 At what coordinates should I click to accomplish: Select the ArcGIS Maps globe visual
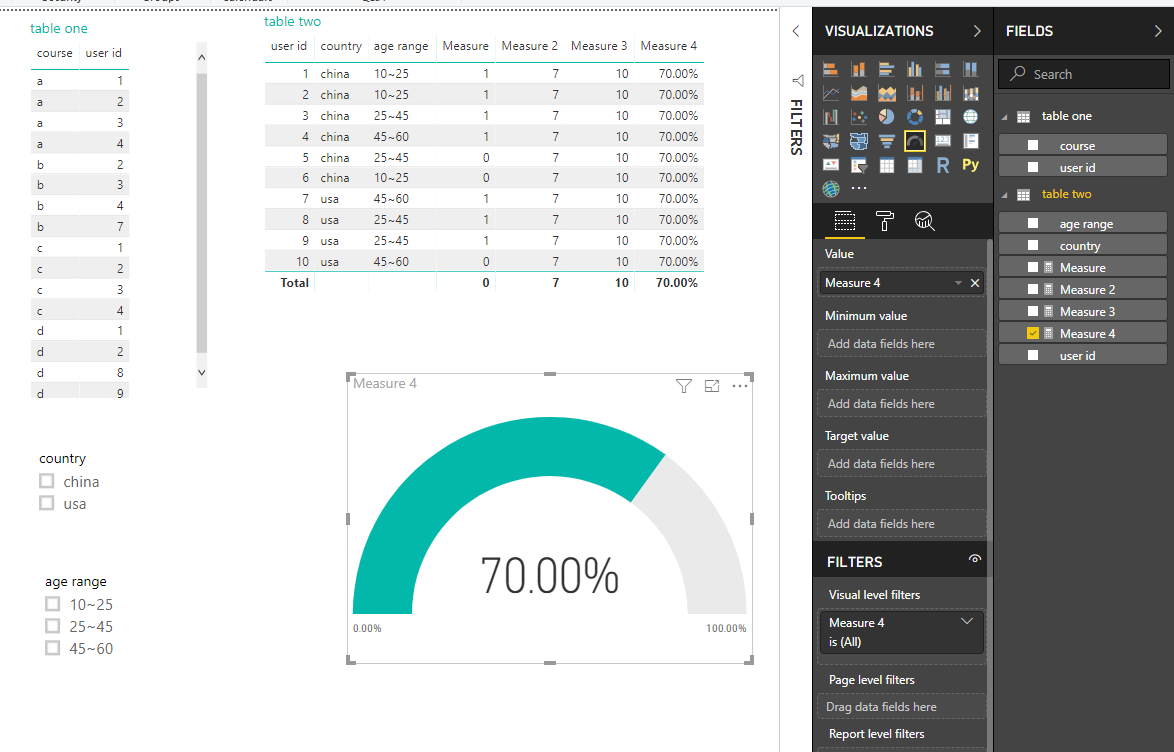pyautogui.click(x=830, y=189)
